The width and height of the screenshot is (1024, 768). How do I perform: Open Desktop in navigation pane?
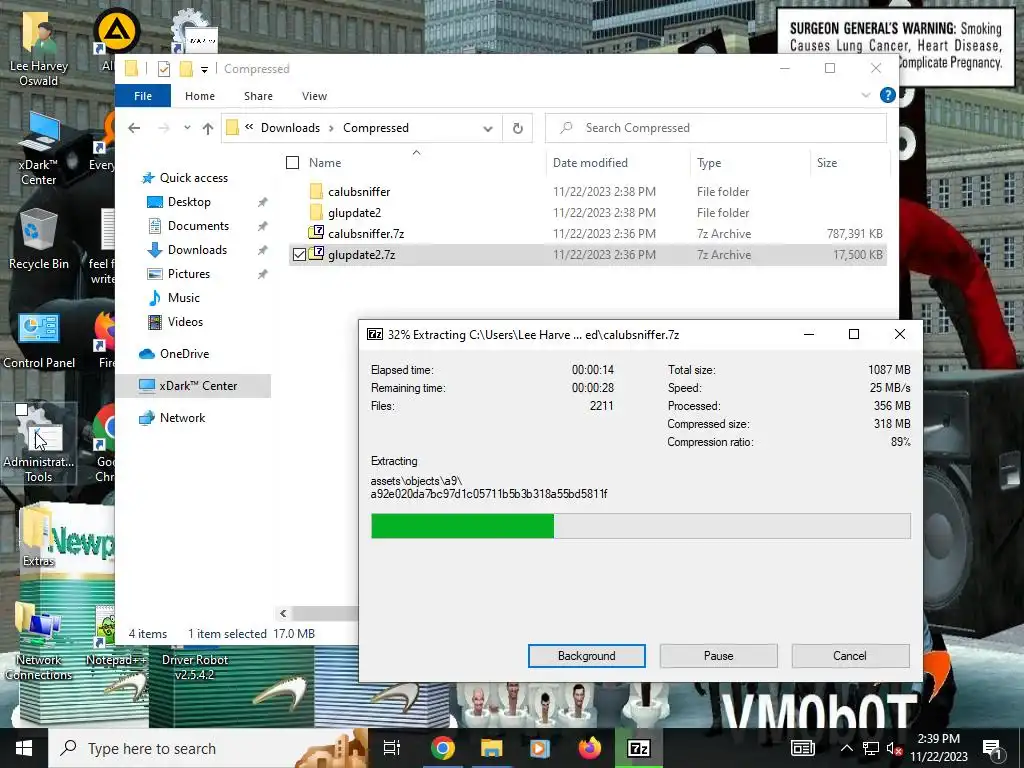(x=189, y=202)
